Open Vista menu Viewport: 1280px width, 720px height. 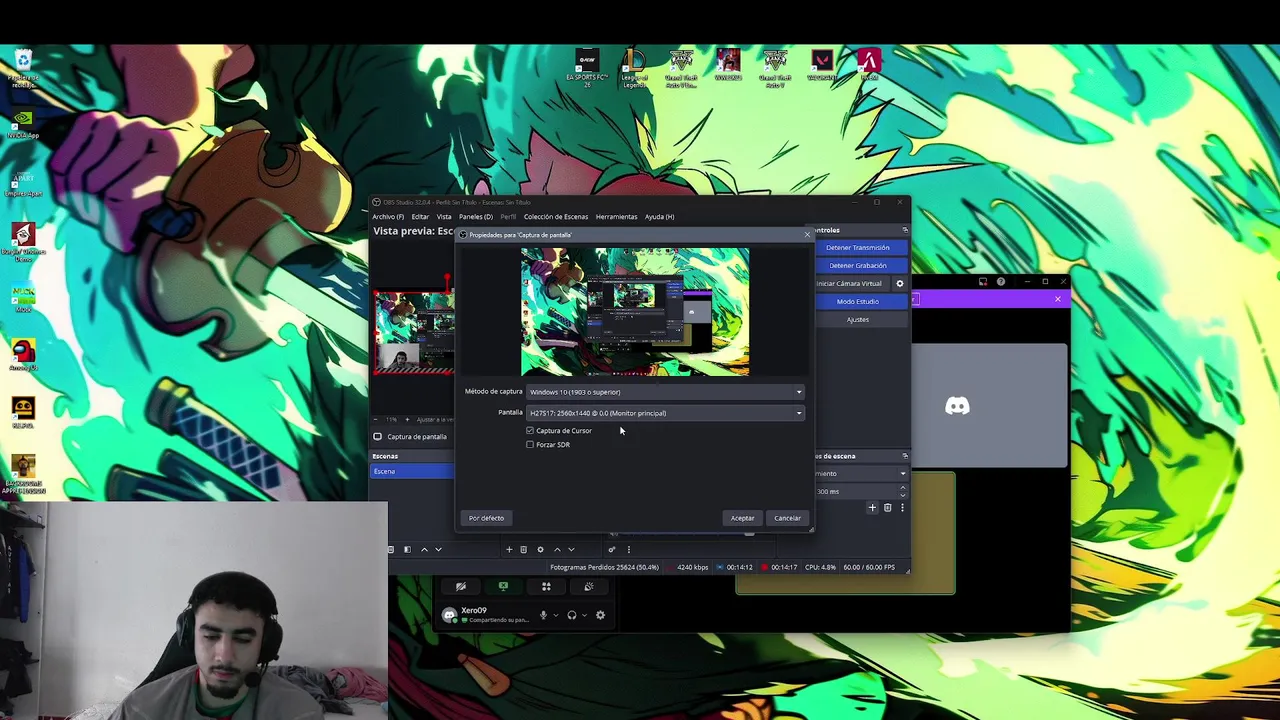point(444,217)
